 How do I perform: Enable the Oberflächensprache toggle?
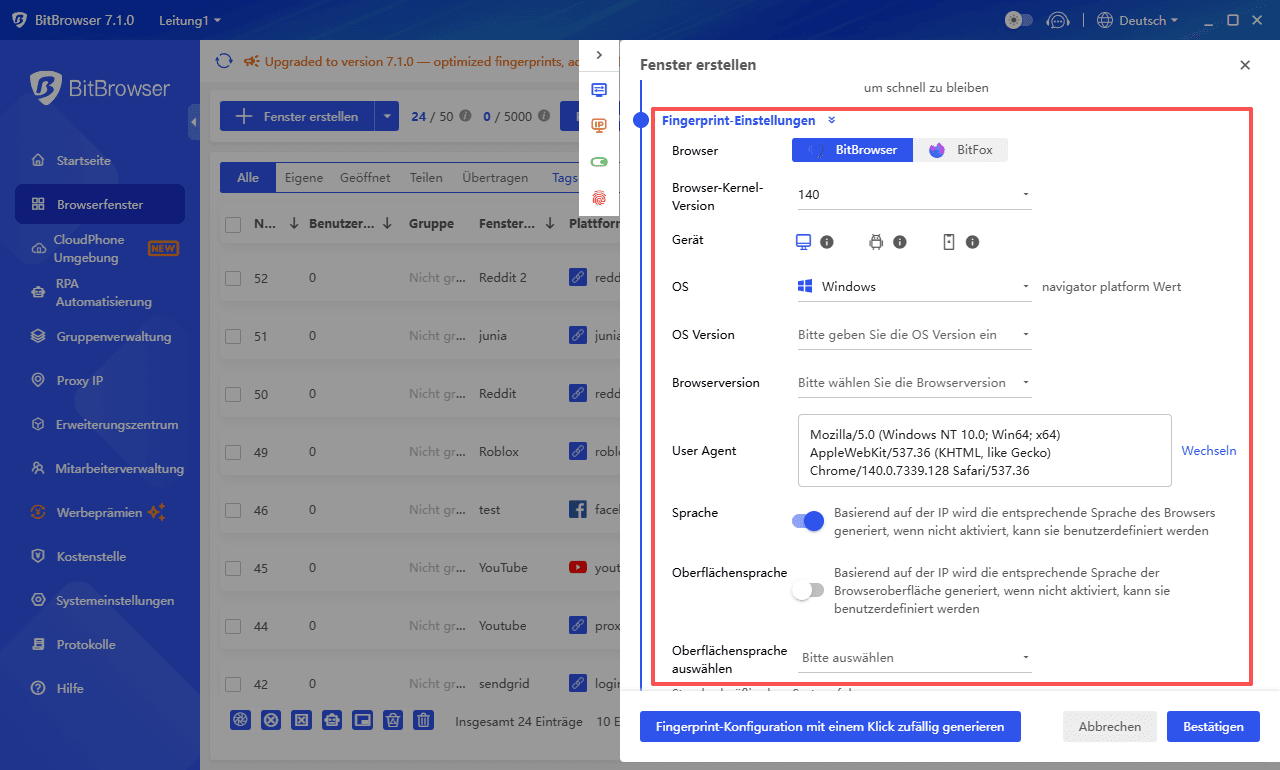807,590
